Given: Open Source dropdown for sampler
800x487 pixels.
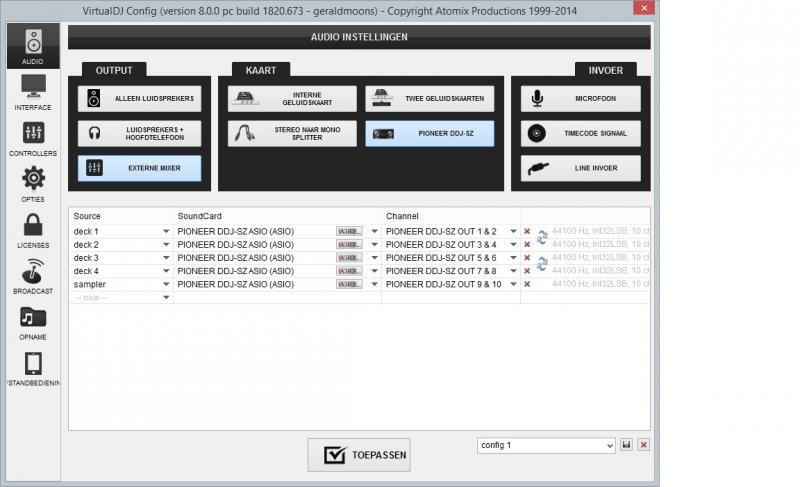Looking at the screenshot, I should [x=166, y=285].
